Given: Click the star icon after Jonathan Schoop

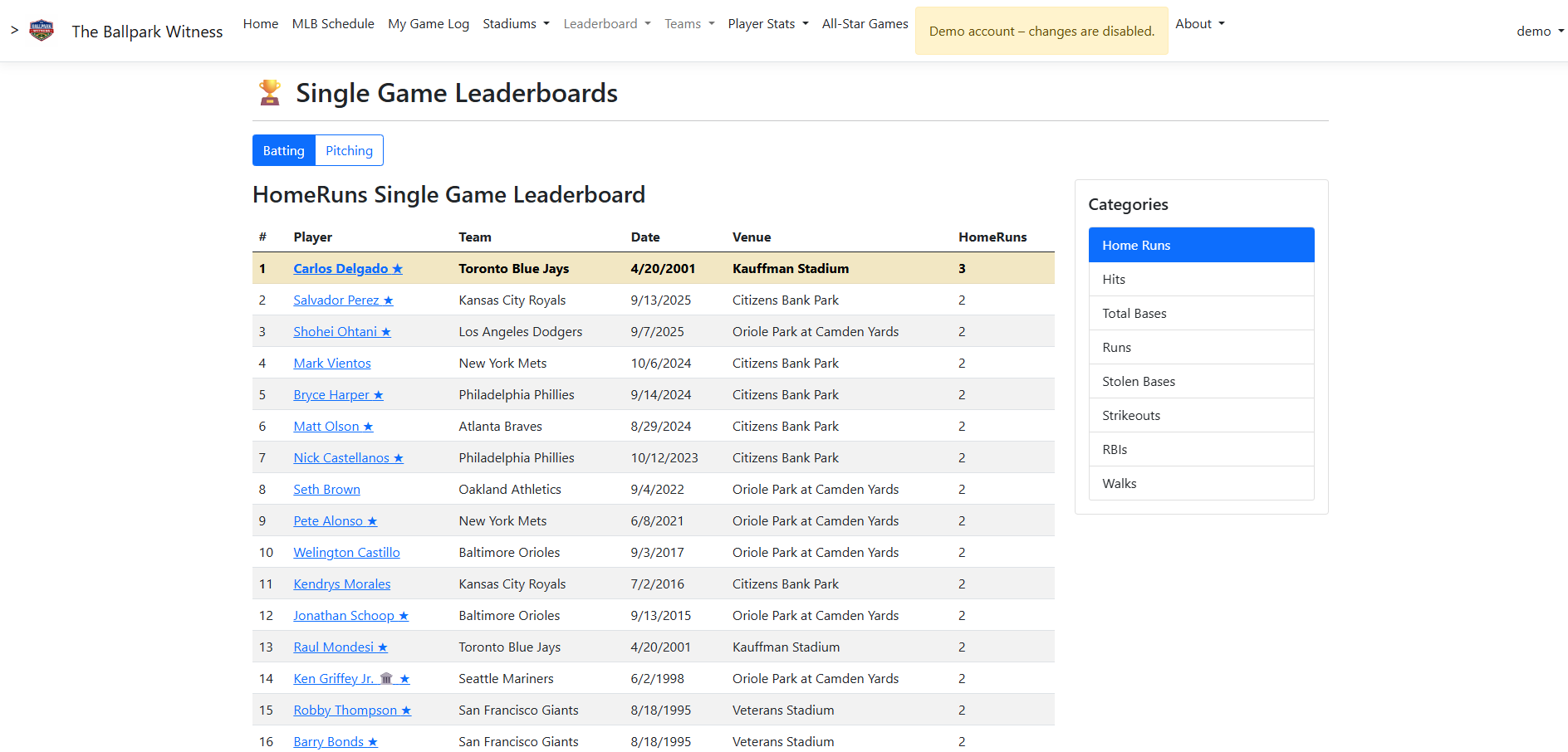Looking at the screenshot, I should 404,616.
